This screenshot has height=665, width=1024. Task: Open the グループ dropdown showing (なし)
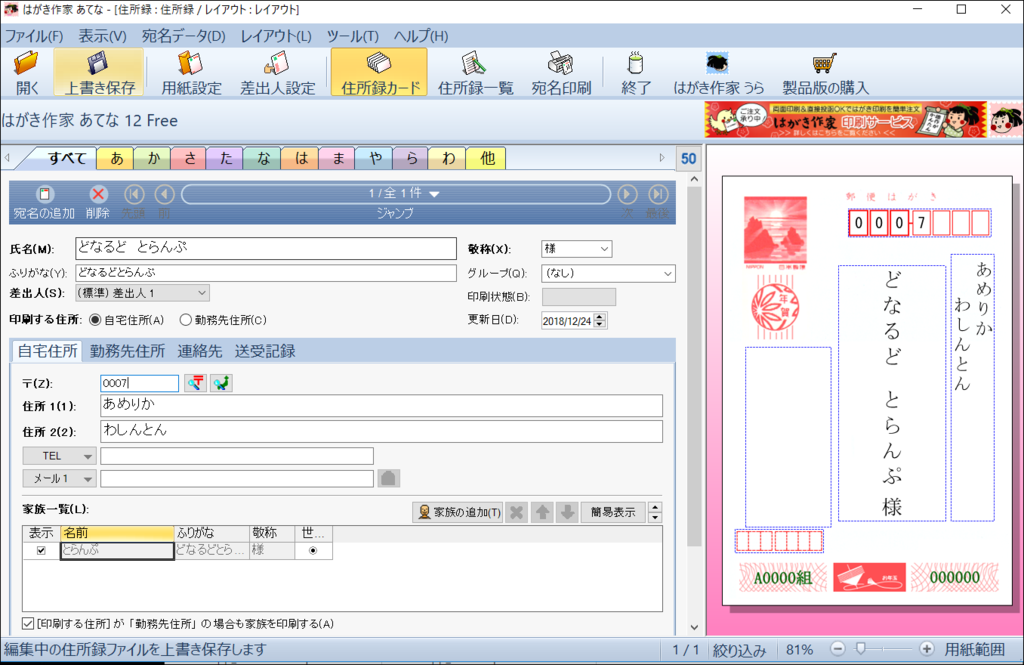click(x=608, y=274)
